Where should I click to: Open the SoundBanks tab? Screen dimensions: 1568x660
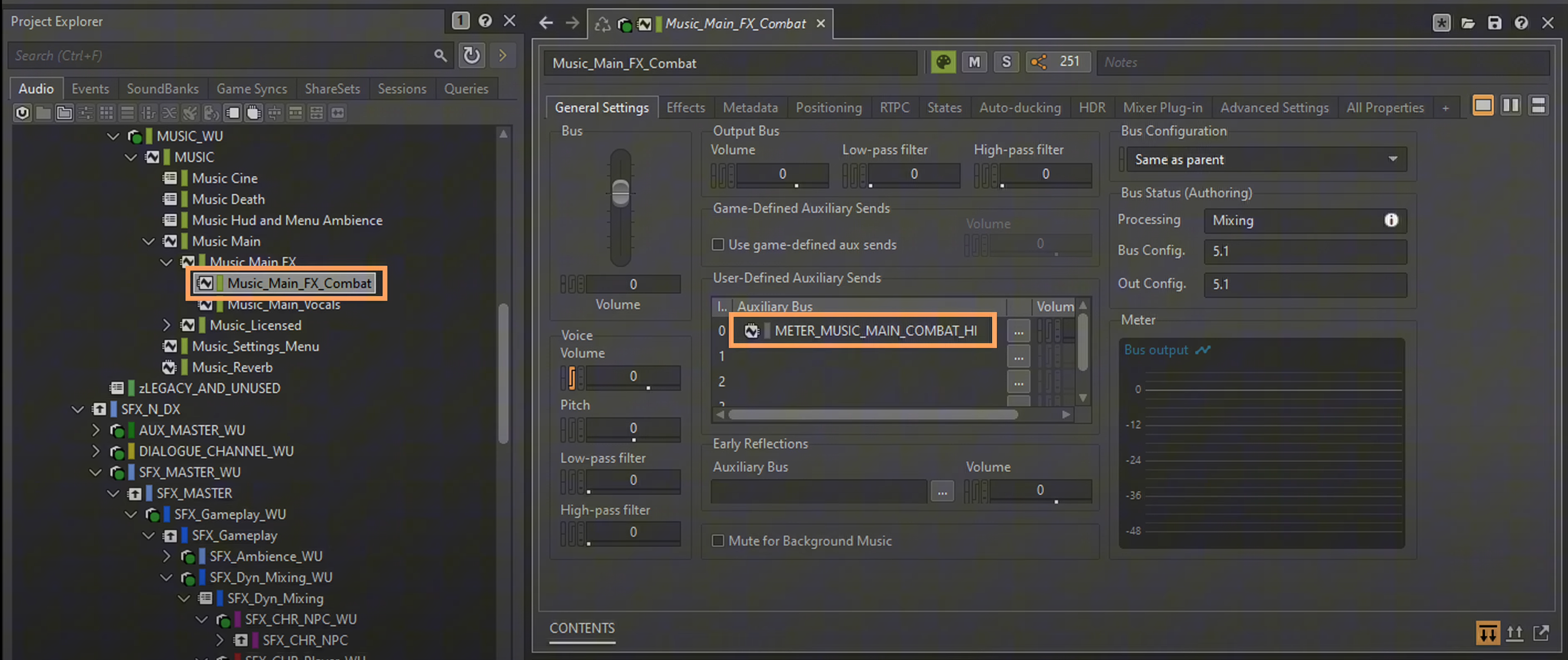162,89
